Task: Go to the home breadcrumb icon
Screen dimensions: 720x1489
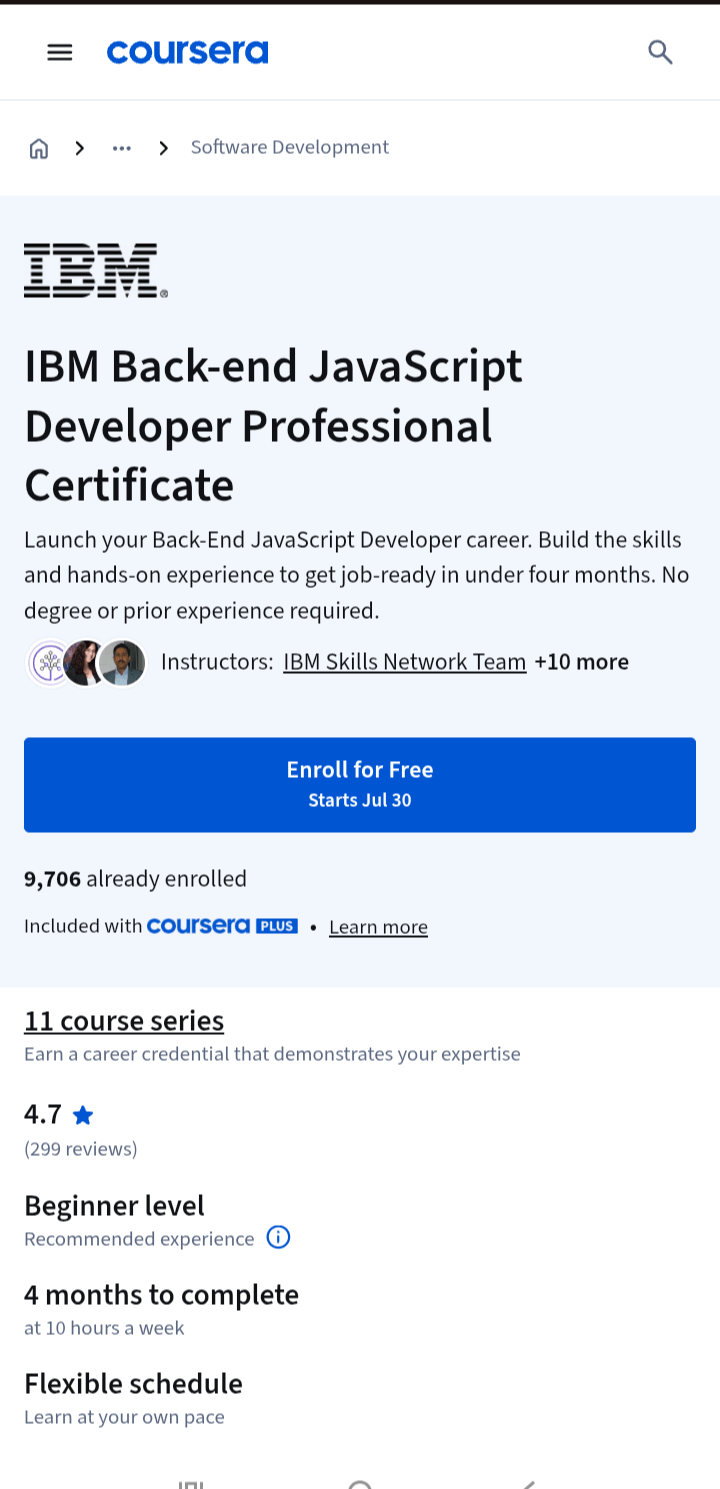Action: (39, 148)
